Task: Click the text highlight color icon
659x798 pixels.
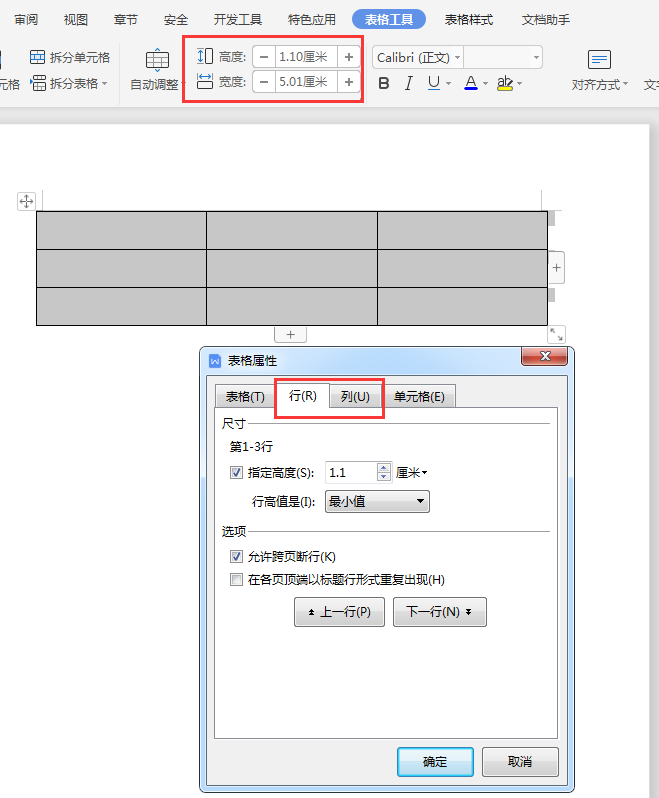Action: 505,84
